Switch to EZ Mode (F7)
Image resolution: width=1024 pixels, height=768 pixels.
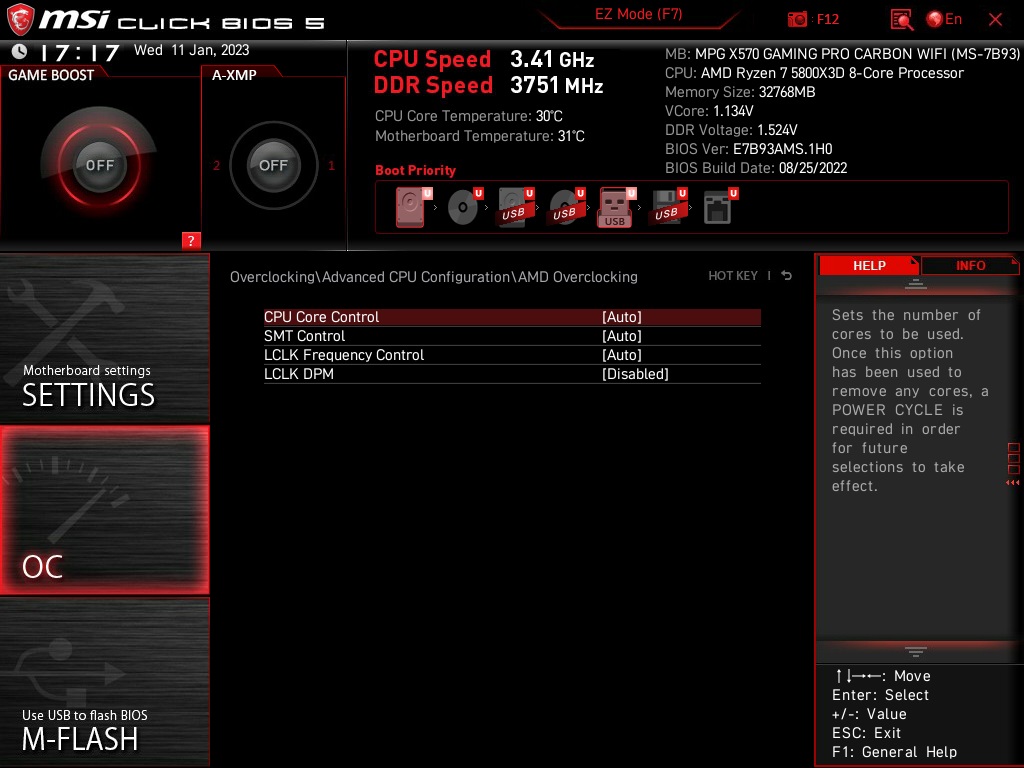[638, 14]
